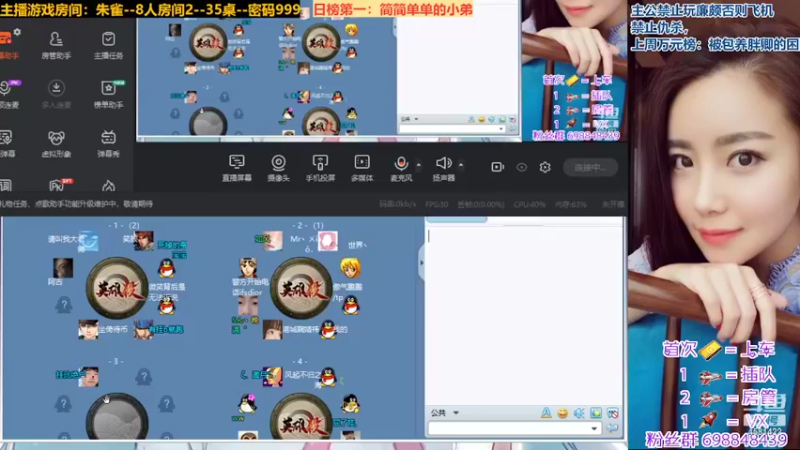Viewport: 800px width, 450px height.
Task: Take the empty question-mark seat at table 1
Action: coord(64,306)
